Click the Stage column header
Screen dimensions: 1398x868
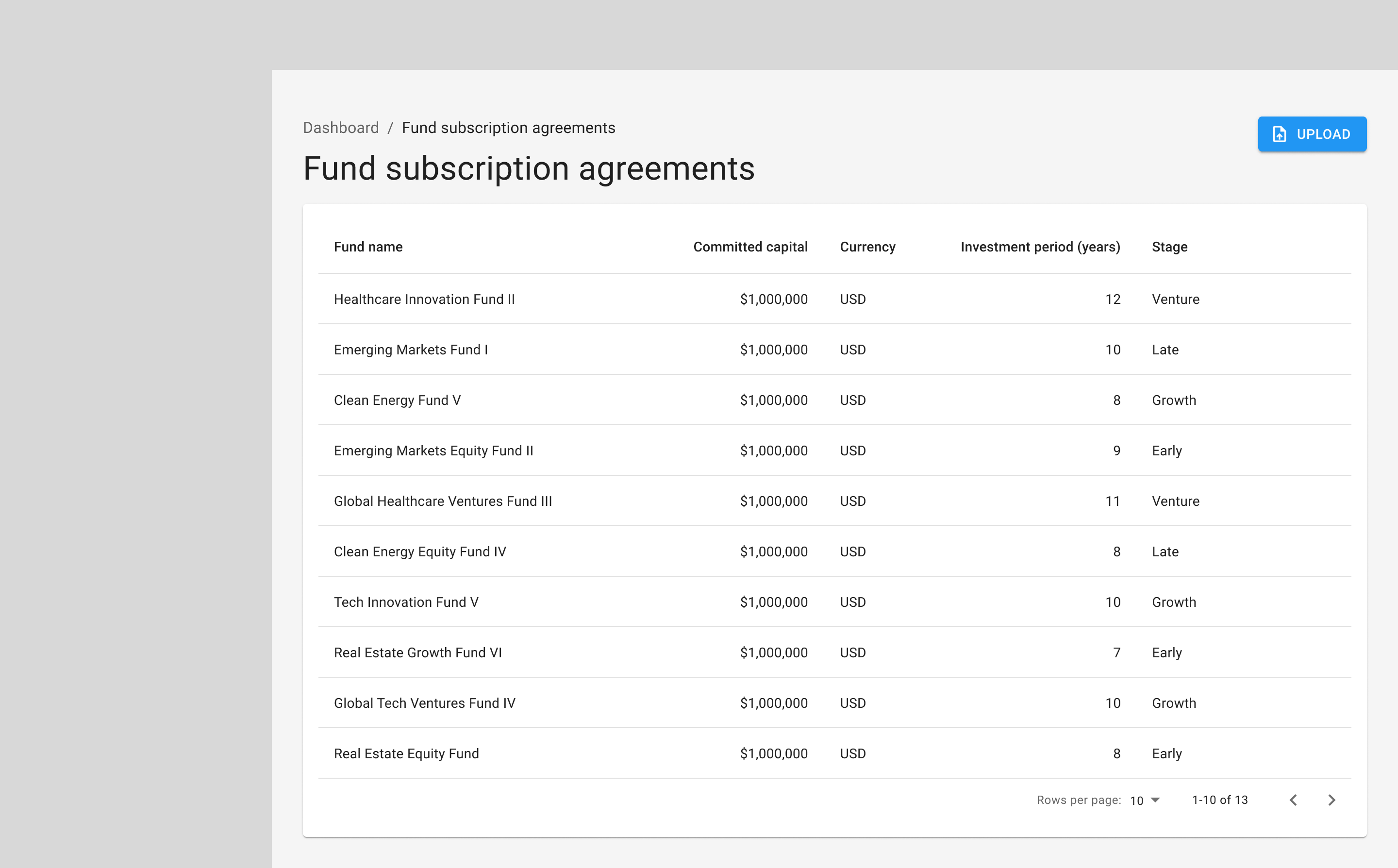click(x=1169, y=247)
